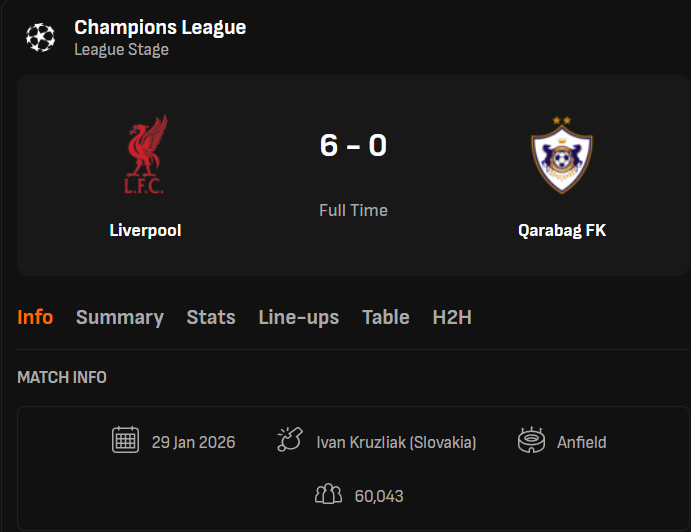Open the Stats tab
This screenshot has height=532, width=691.
211,317
